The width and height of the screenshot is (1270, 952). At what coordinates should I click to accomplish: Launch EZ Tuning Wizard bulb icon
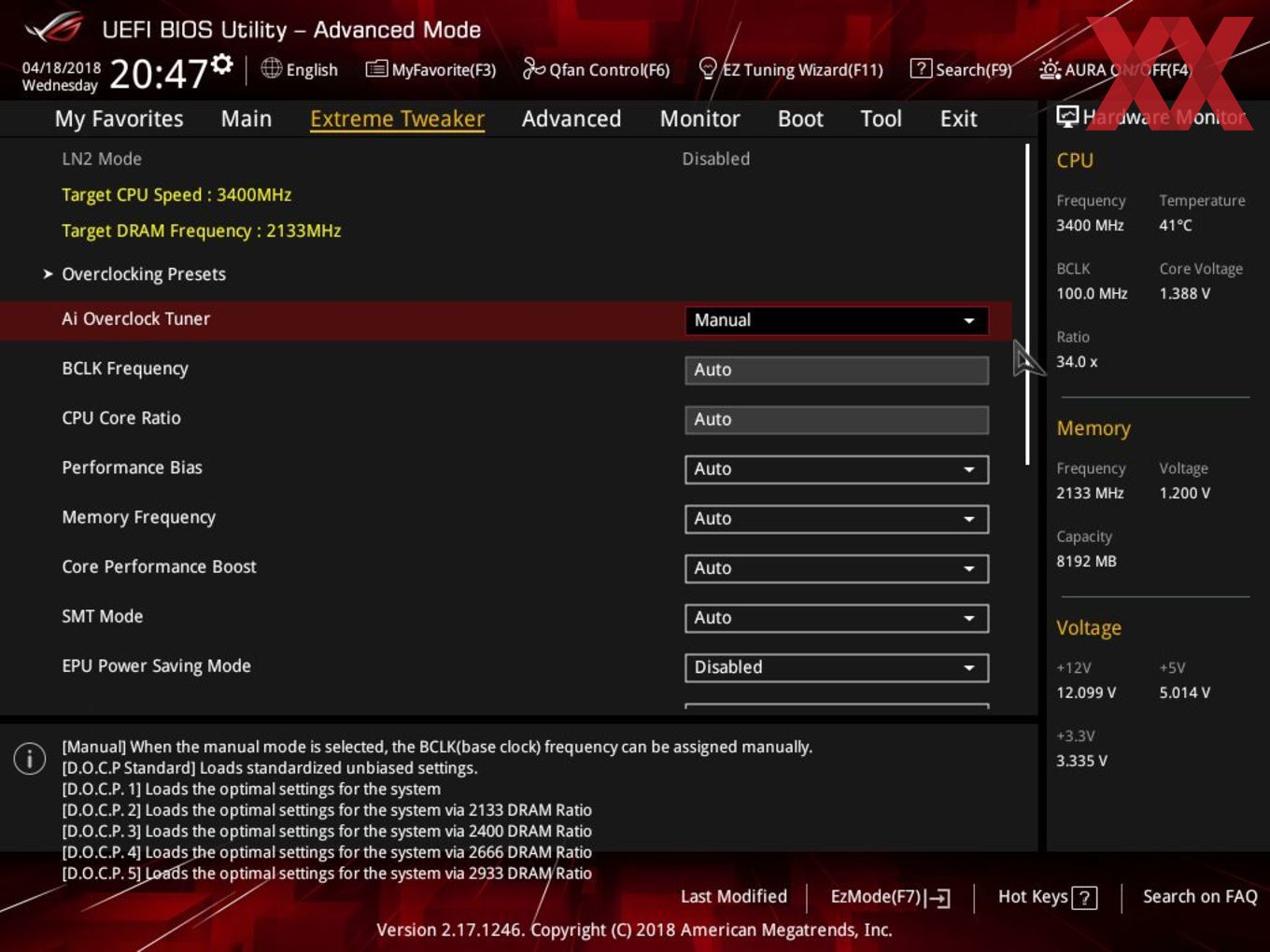(708, 68)
